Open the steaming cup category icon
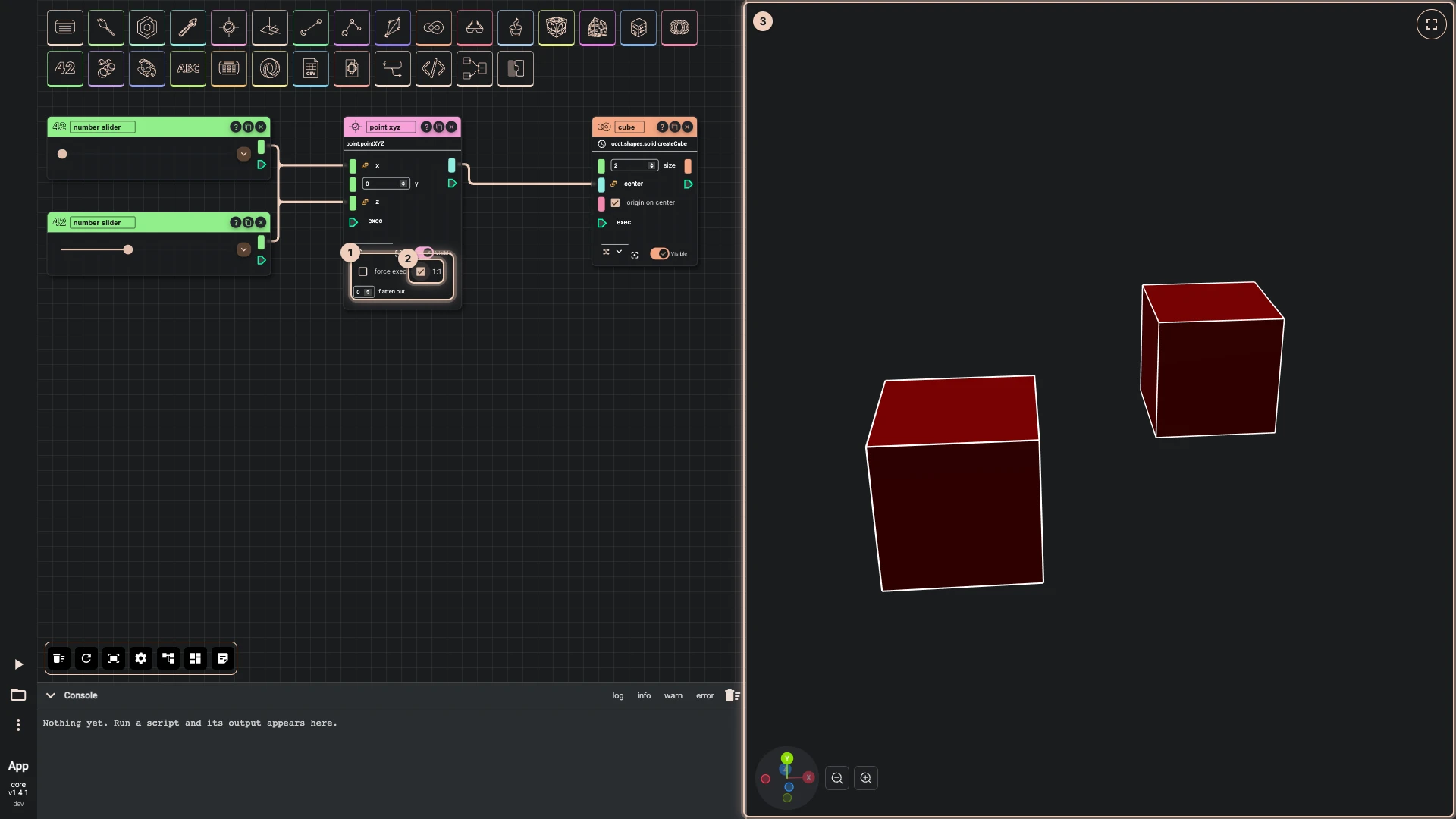 [x=516, y=27]
